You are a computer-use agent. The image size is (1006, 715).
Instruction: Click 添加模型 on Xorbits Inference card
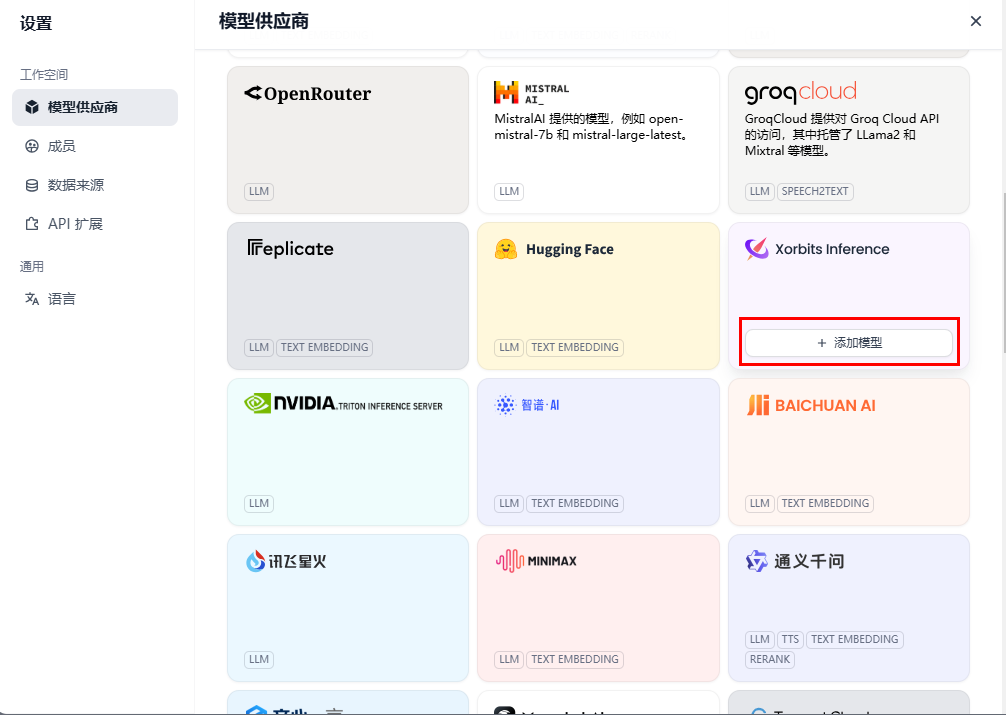pyautogui.click(x=849, y=343)
